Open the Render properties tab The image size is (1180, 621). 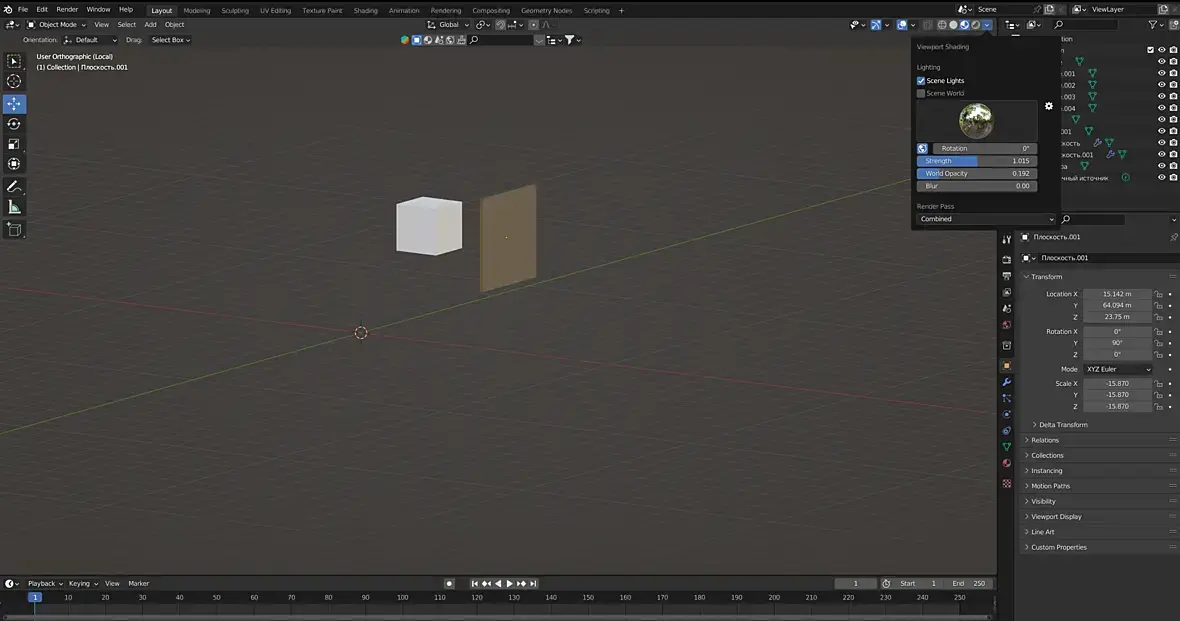coord(1007,260)
